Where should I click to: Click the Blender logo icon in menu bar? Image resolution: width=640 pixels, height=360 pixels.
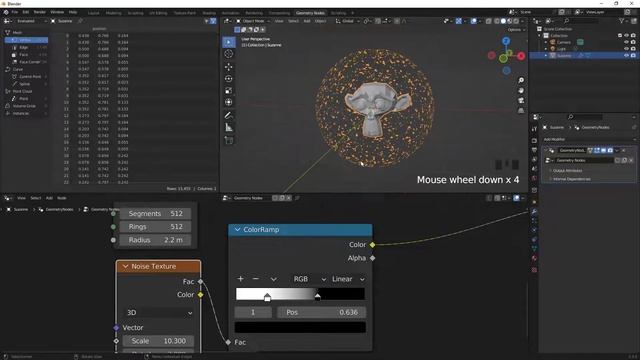click(x=6, y=12)
